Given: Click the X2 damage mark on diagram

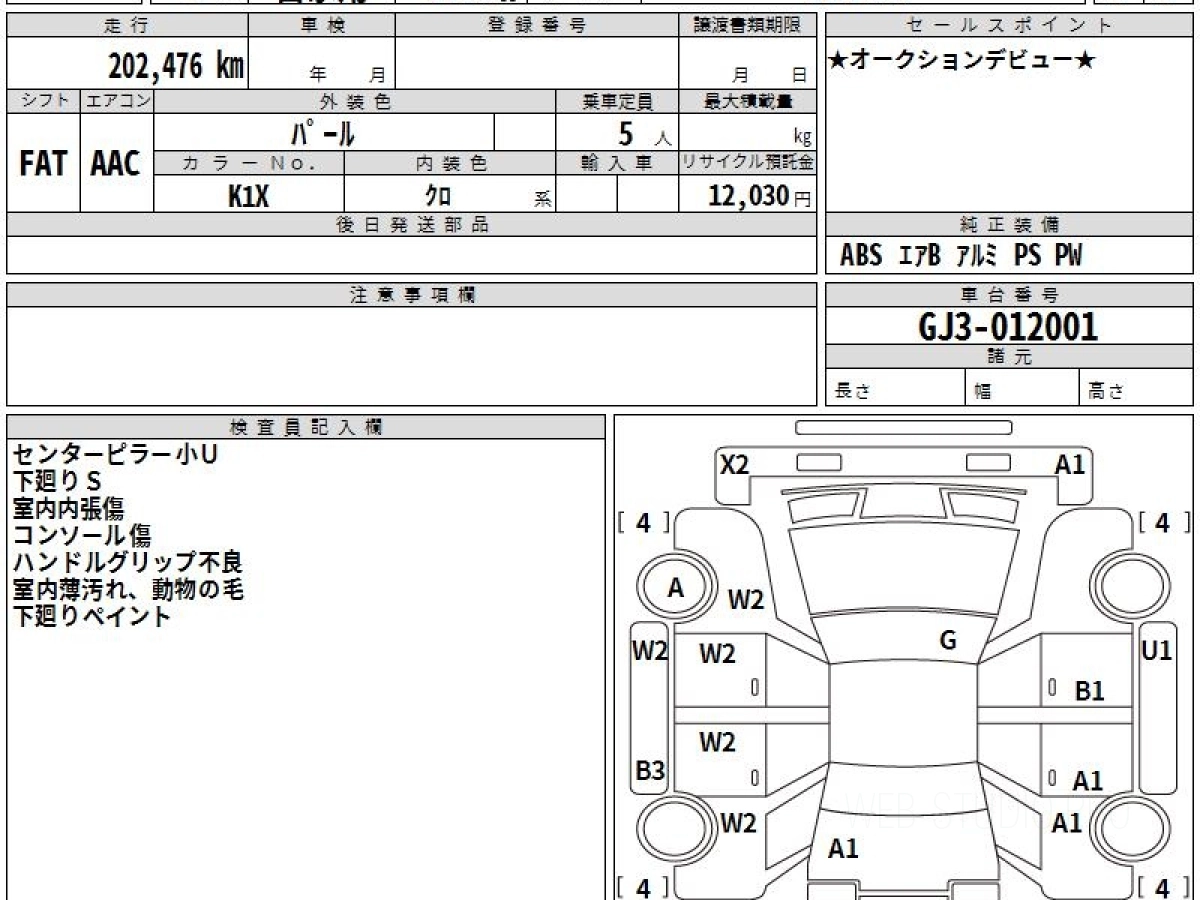Looking at the screenshot, I should (x=734, y=464).
